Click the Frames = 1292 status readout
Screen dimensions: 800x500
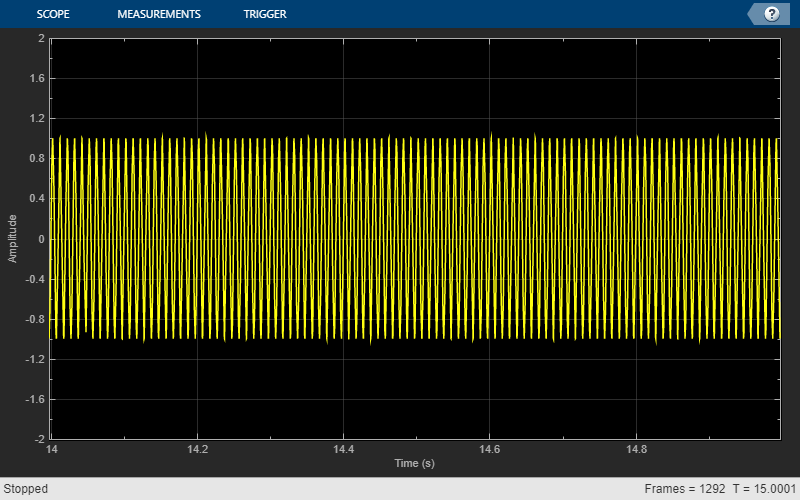click(x=684, y=490)
